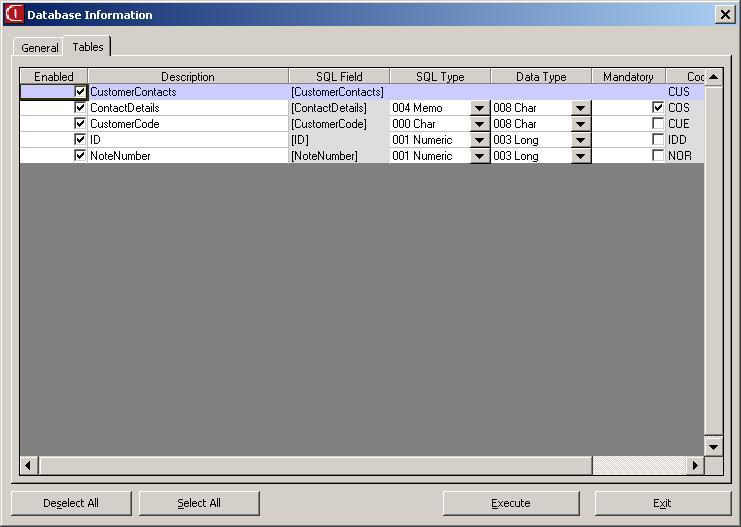Click the Mandatory column header
Viewport: 741px width, 527px height.
[x=628, y=77]
